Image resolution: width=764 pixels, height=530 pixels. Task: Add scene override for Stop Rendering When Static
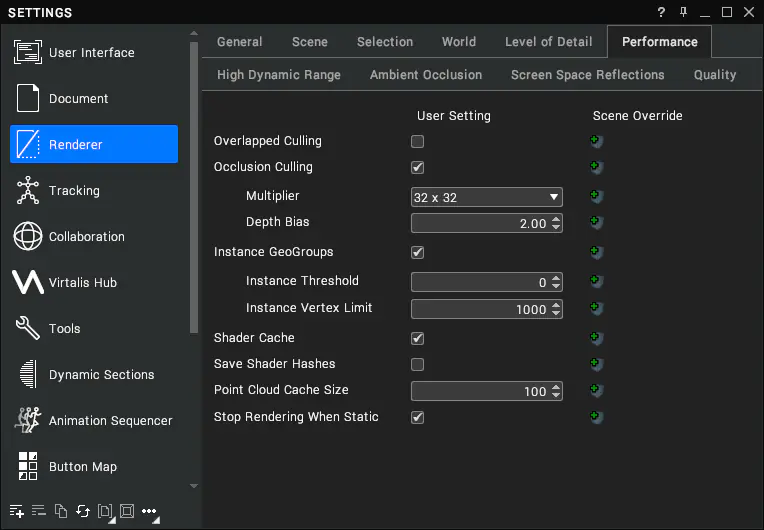596,417
